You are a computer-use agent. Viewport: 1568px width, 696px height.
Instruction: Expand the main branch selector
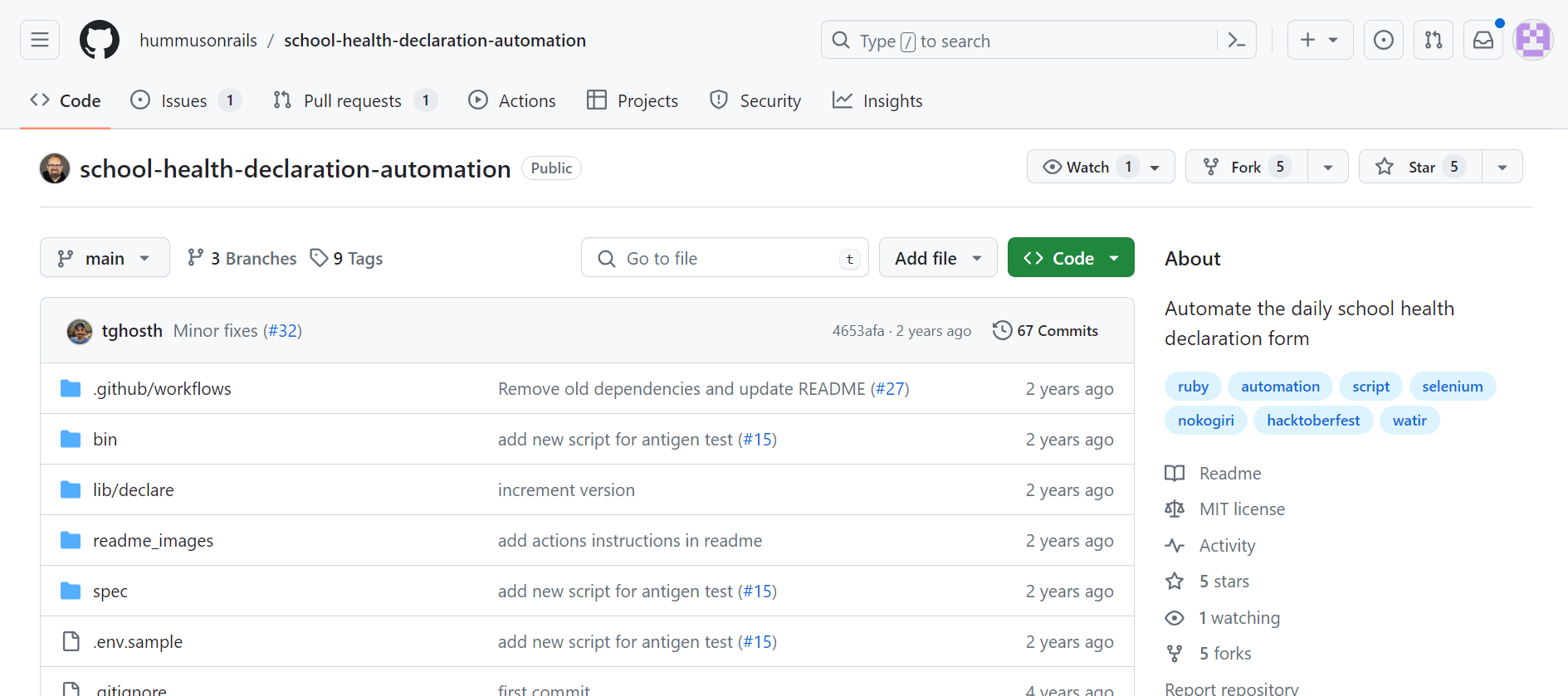click(x=105, y=258)
